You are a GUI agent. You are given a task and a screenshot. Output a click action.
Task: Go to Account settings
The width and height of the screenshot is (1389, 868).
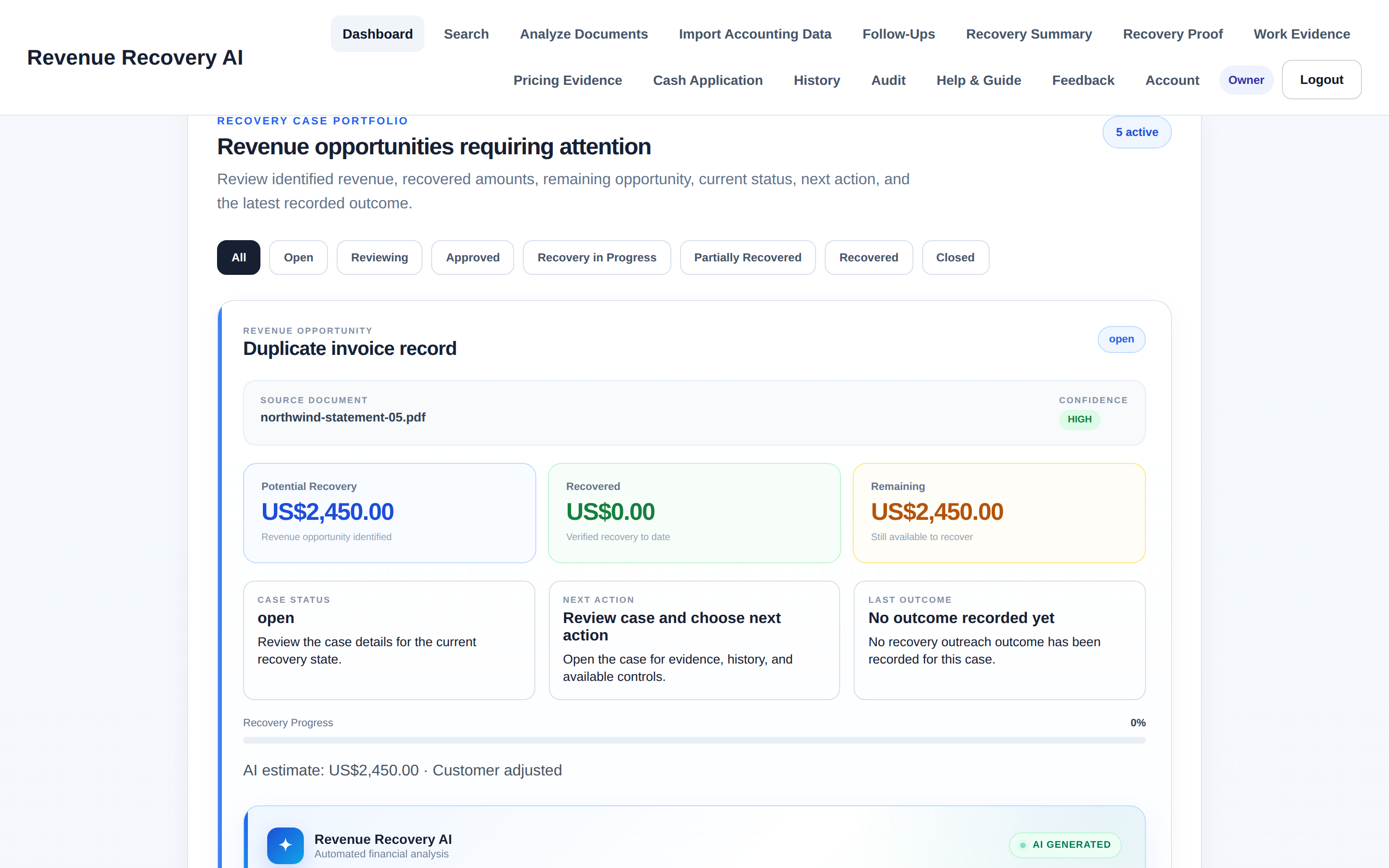[x=1172, y=81]
